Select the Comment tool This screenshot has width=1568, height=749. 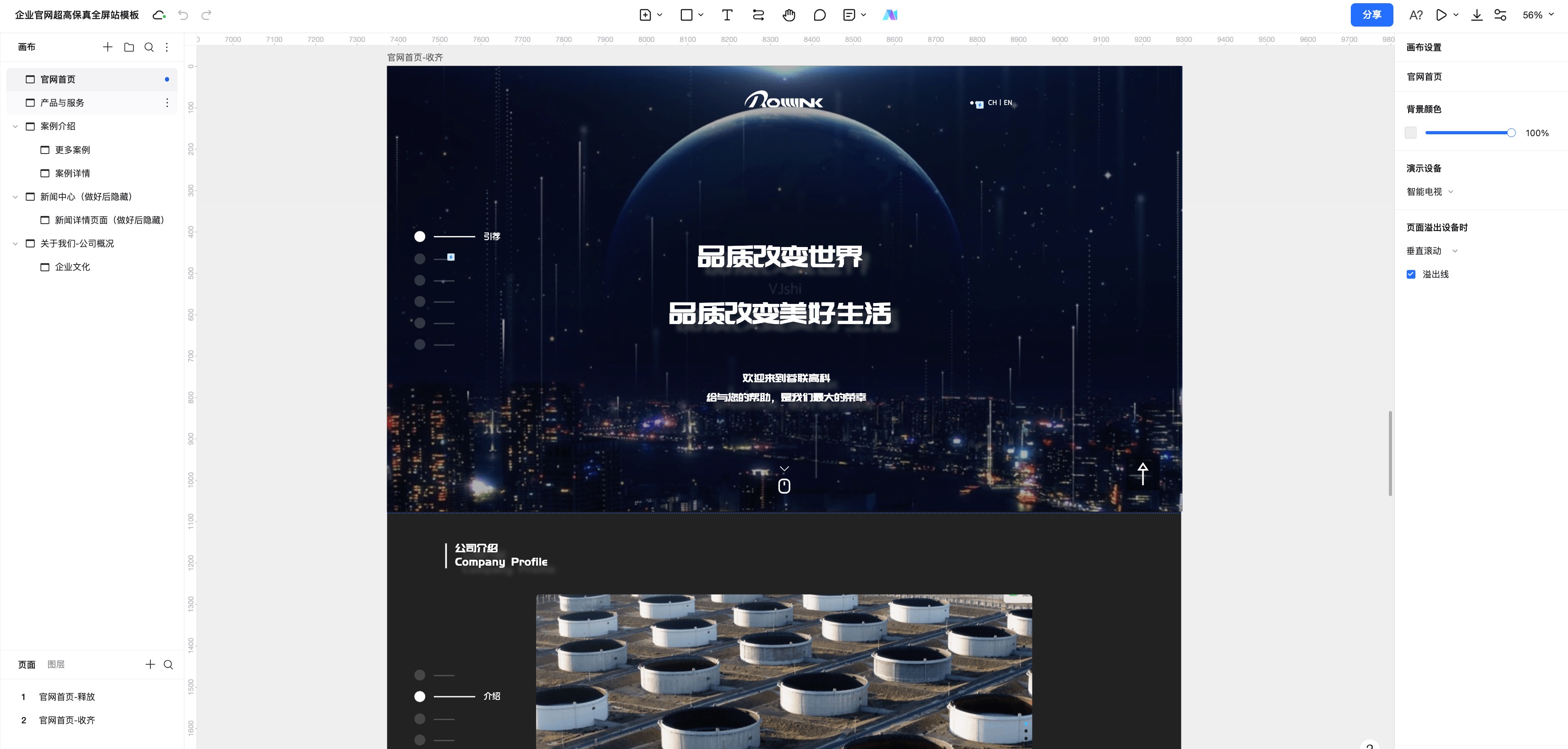point(819,15)
